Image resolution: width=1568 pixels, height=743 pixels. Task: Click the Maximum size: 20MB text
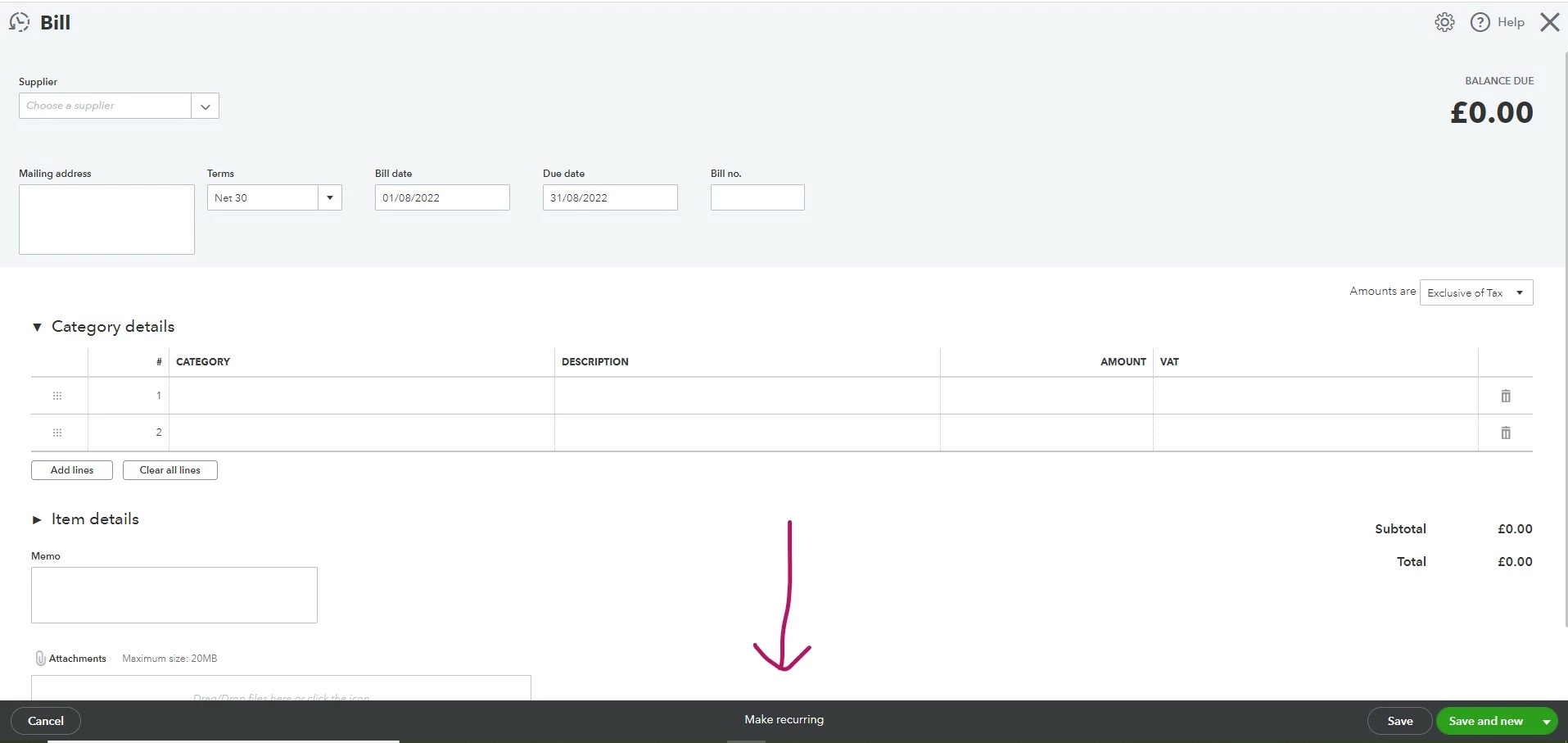[x=169, y=659]
